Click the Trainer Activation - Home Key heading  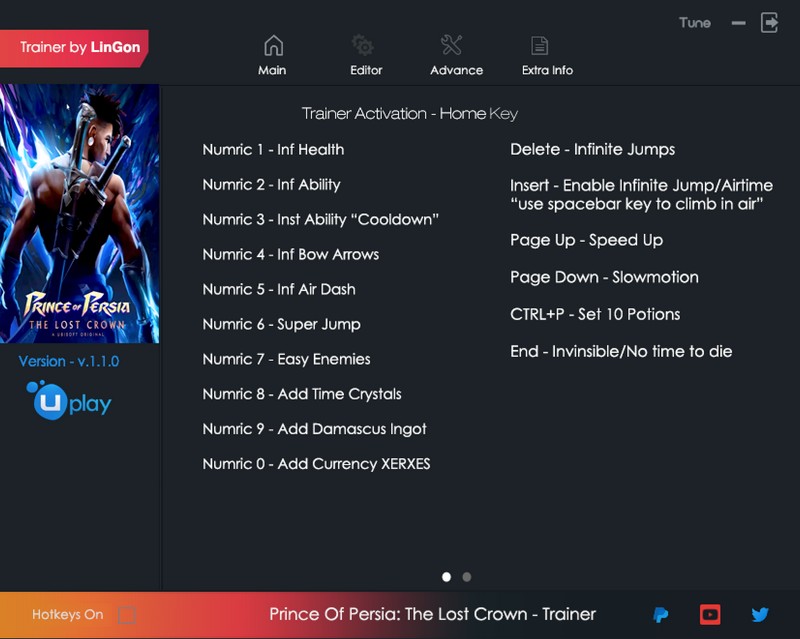tap(410, 113)
